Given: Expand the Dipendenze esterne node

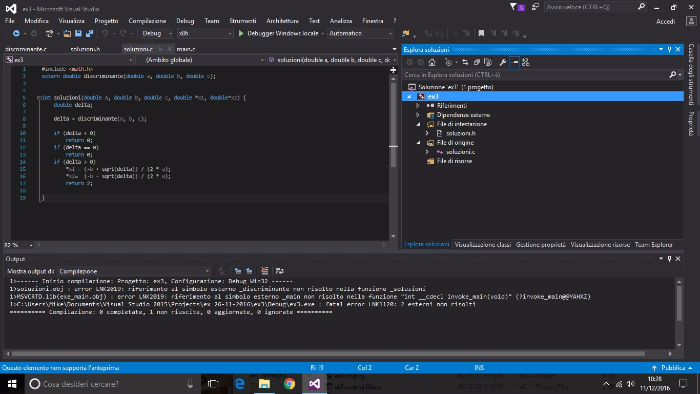Looking at the screenshot, I should (x=418, y=115).
